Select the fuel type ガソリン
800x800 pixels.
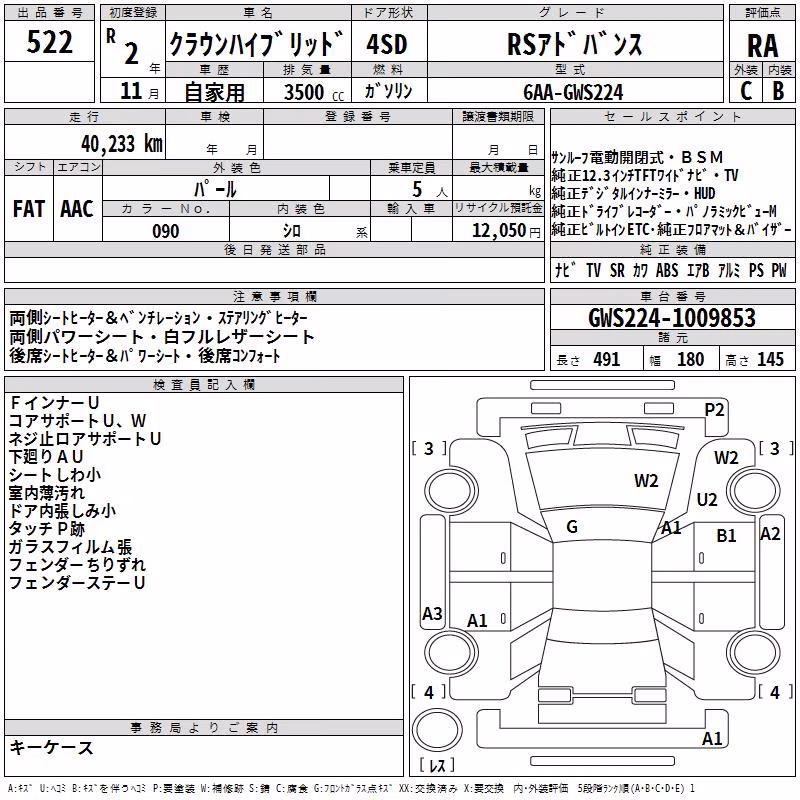(x=388, y=91)
